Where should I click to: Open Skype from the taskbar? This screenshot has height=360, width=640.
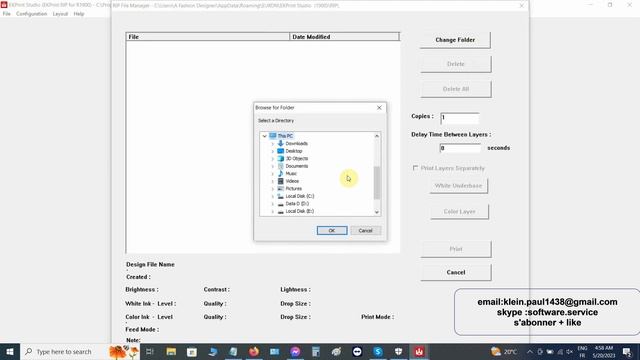pos(378,351)
